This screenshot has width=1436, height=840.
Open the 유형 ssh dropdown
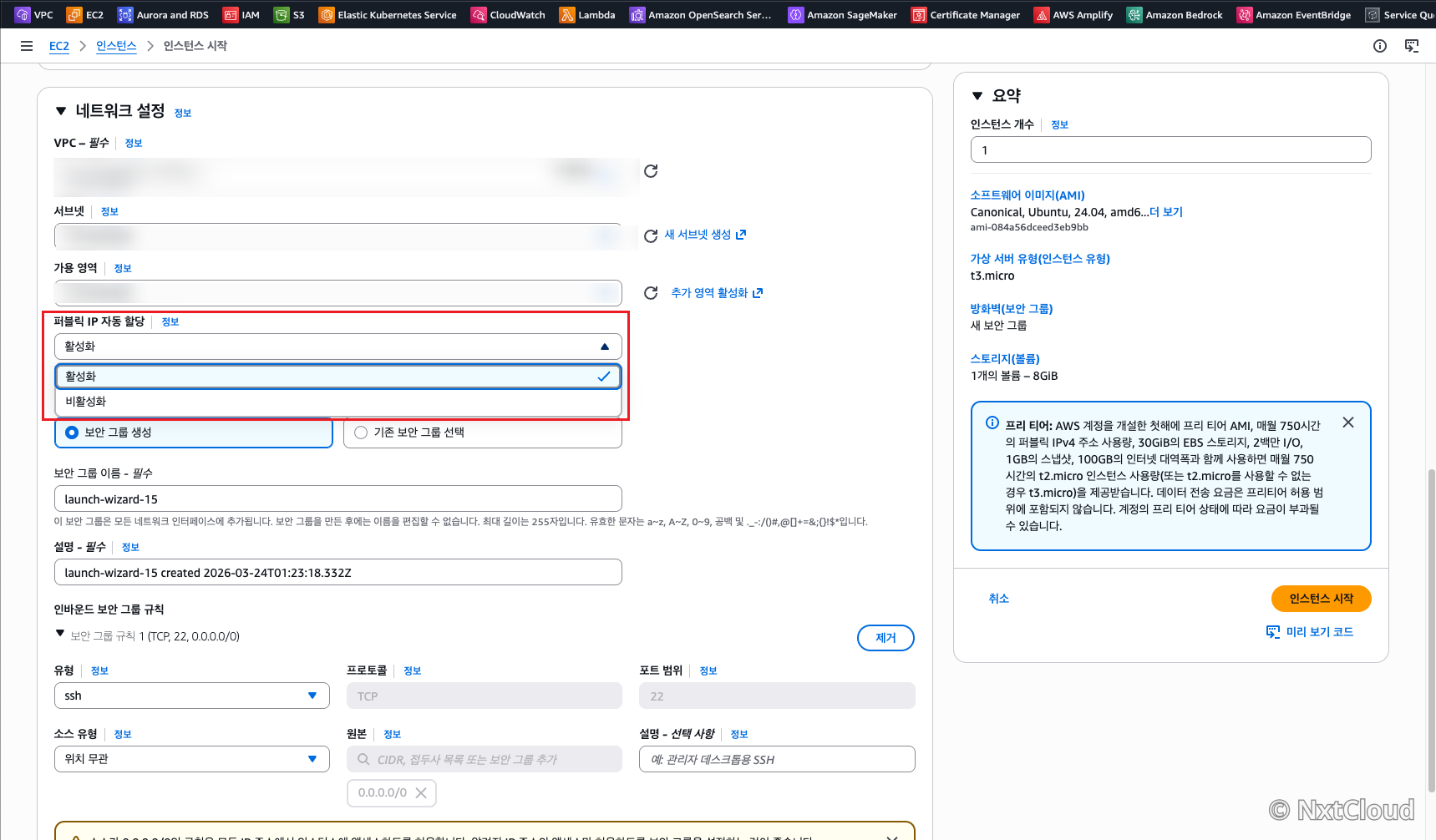[x=192, y=696]
